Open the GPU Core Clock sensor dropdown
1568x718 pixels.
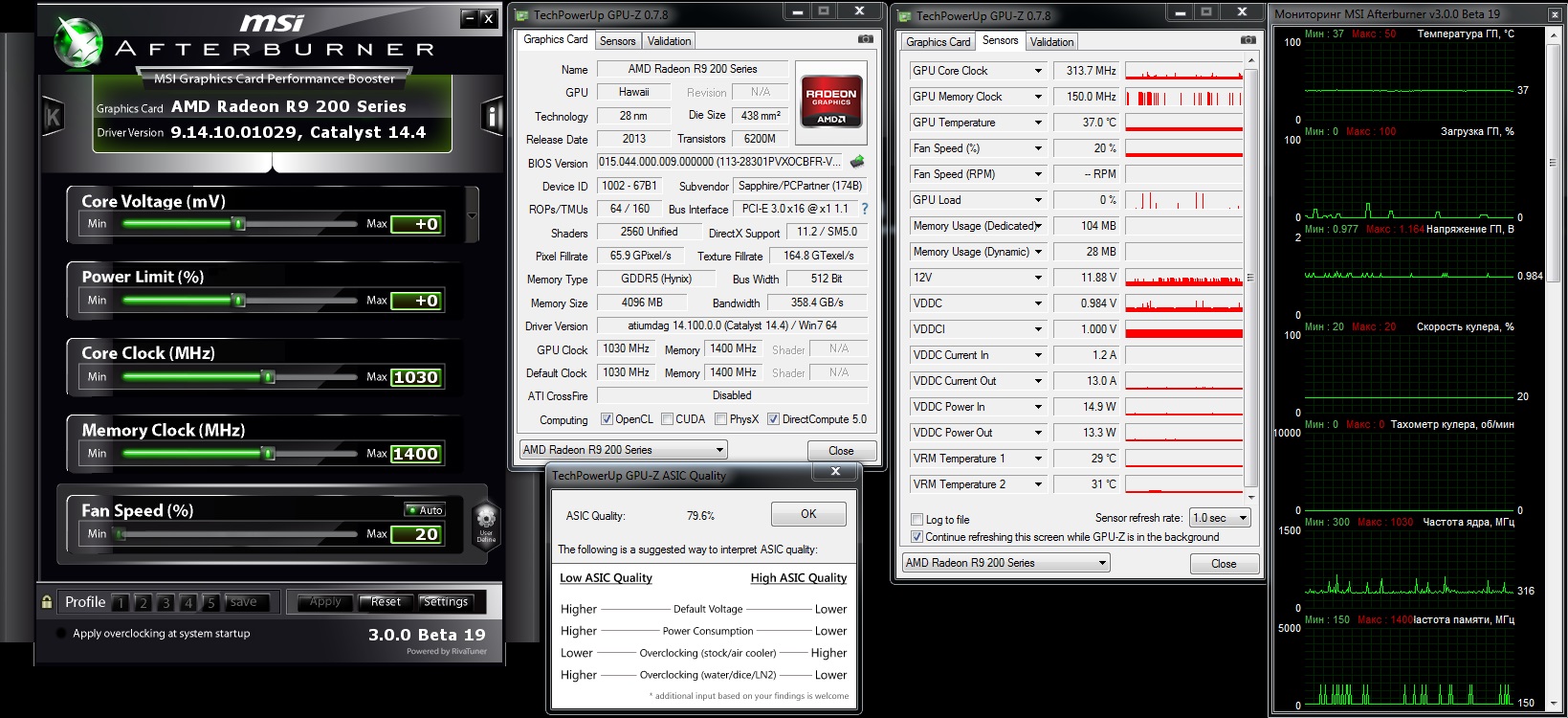point(1038,71)
